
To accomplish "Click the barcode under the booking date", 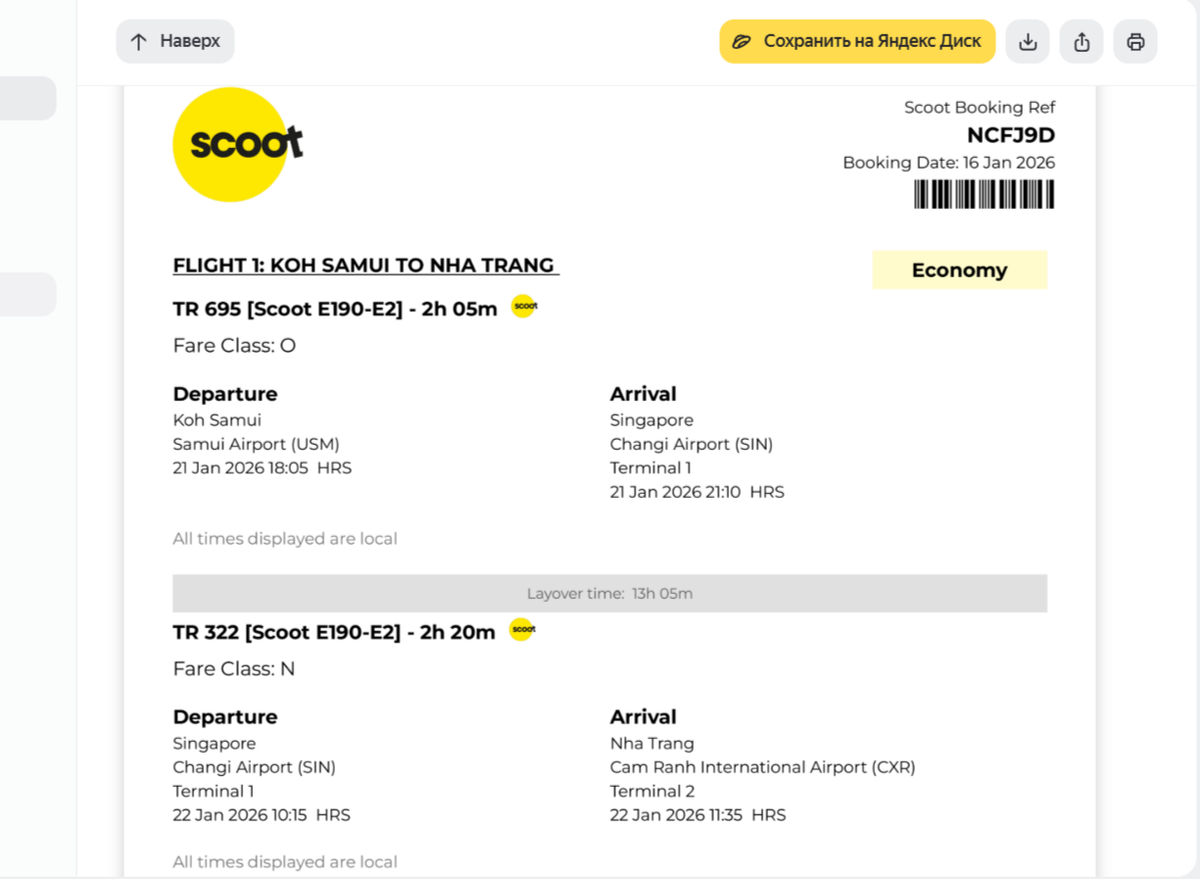I will [x=983, y=194].
